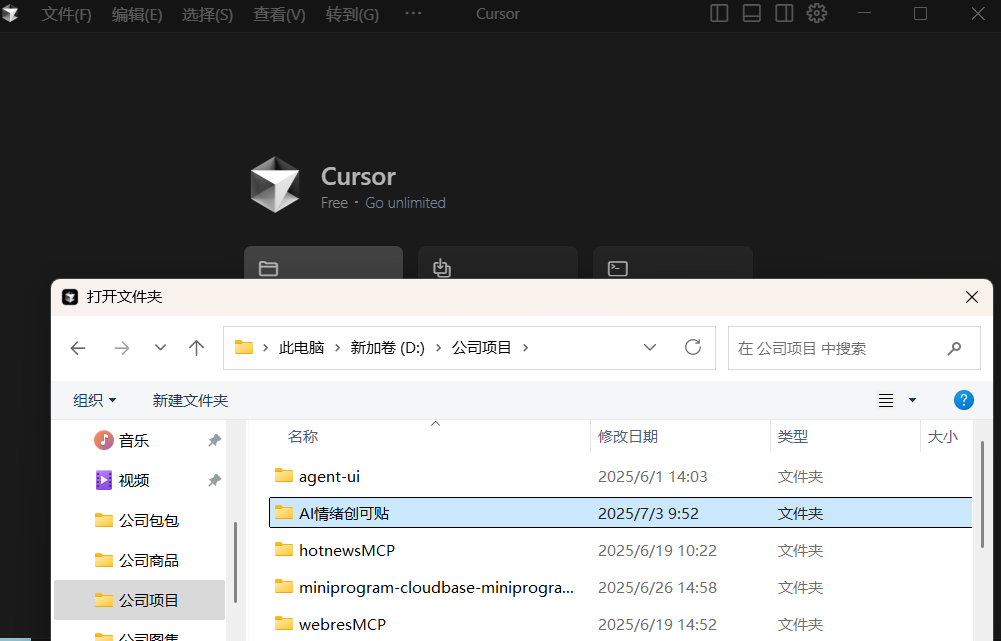Expand chevron after 此电脑 in path
Image resolution: width=1001 pixels, height=641 pixels.
coord(338,348)
